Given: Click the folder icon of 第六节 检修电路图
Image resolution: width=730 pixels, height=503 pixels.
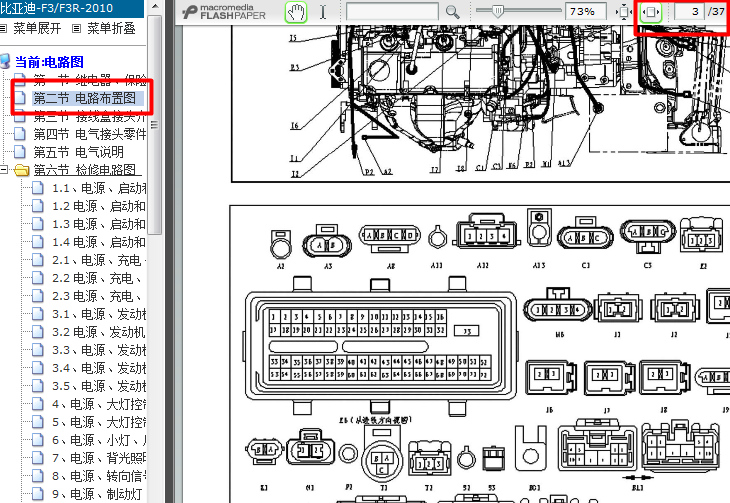Looking at the screenshot, I should click(x=21, y=170).
